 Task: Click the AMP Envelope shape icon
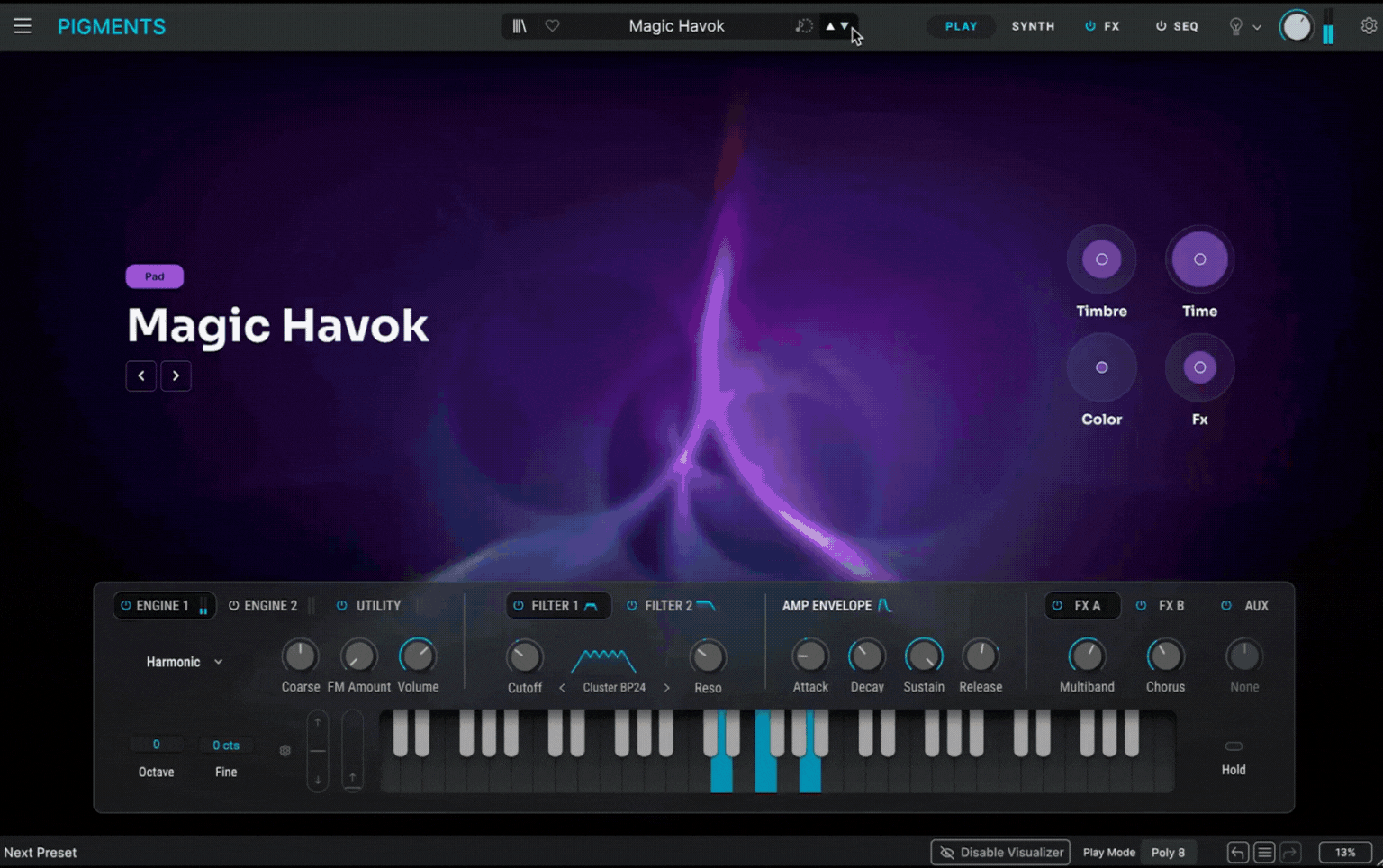pyautogui.click(x=884, y=605)
